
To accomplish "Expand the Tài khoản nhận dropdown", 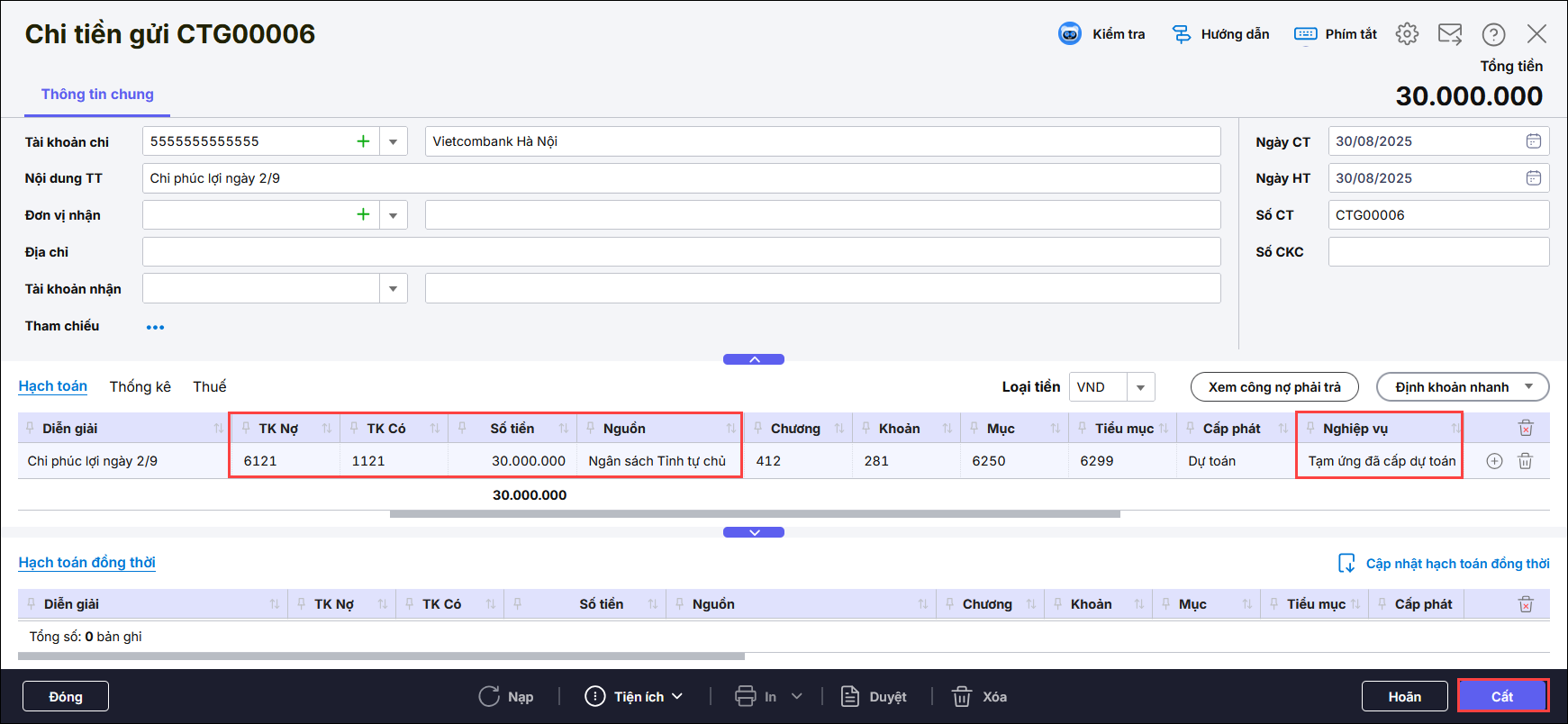I will [393, 289].
